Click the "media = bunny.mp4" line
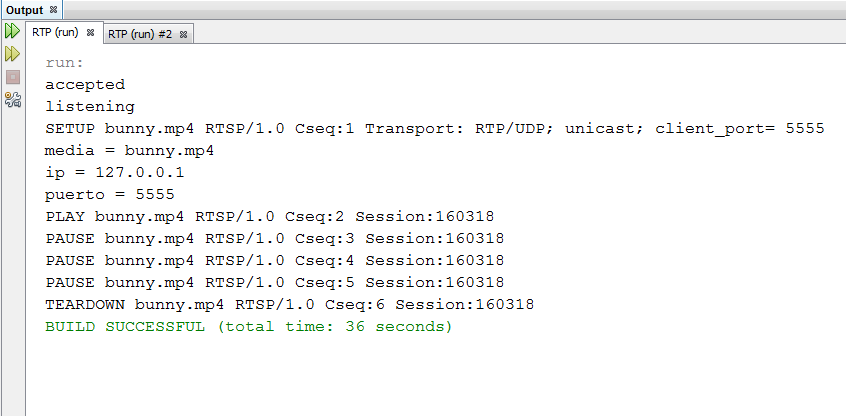Viewport: 846px width, 416px height. 129,151
